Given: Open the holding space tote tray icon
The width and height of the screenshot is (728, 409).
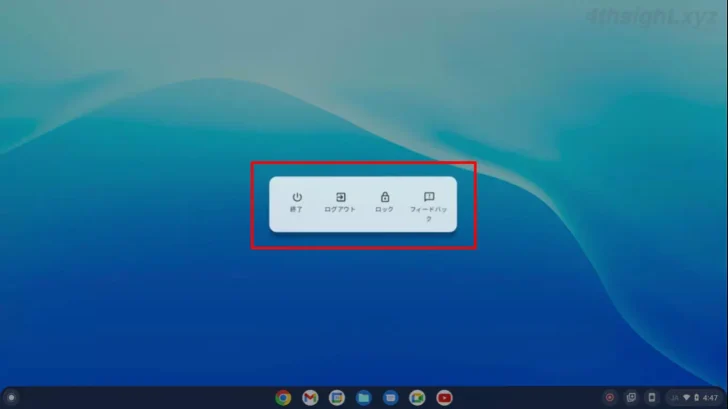Looking at the screenshot, I should pos(631,398).
